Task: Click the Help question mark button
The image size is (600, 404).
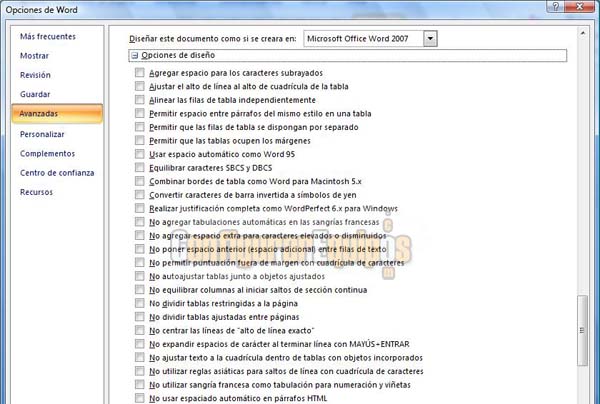Action: click(555, 6)
